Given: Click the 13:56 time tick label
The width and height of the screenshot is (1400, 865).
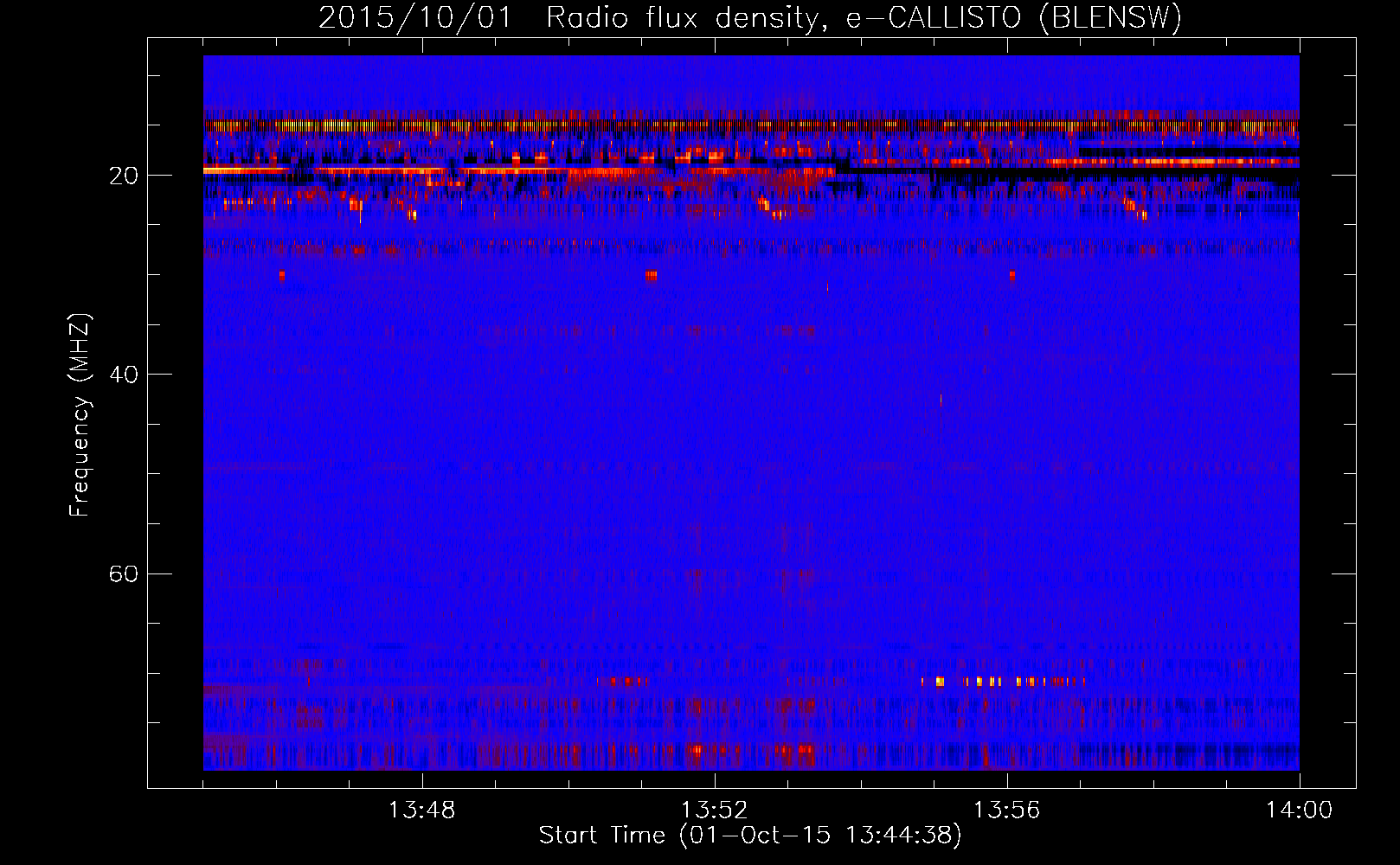Looking at the screenshot, I should 1006,811.
